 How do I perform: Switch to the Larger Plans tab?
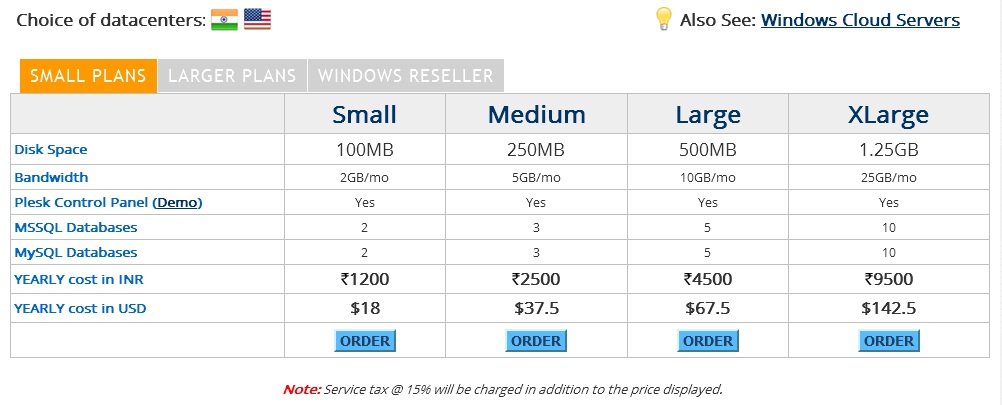(233, 76)
